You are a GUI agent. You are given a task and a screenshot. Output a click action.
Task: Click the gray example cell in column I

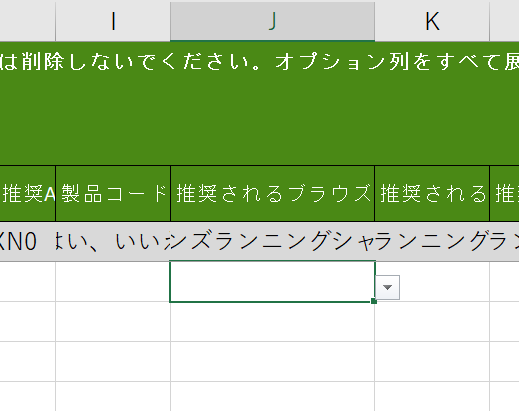coord(113,242)
